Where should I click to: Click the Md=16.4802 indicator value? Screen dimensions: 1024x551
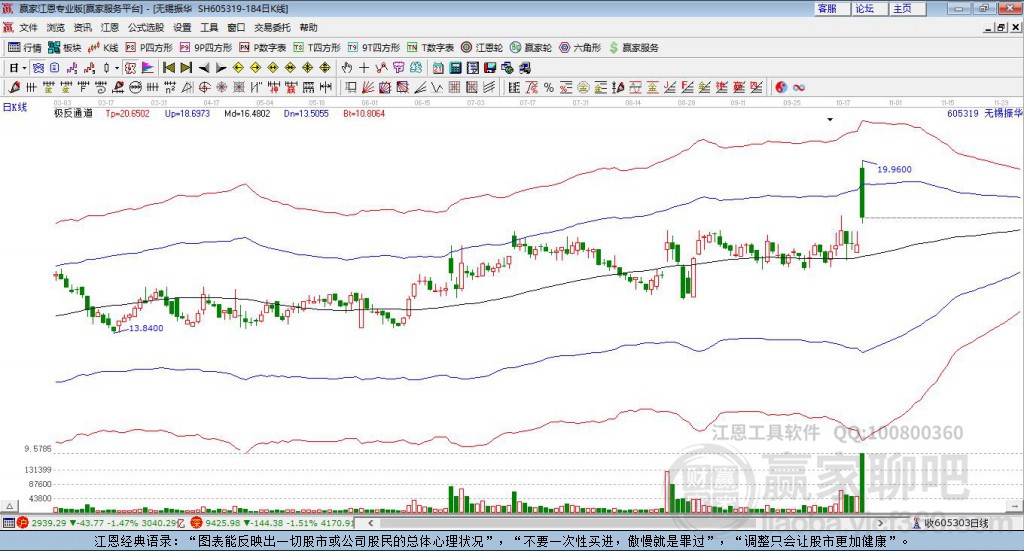click(247, 114)
